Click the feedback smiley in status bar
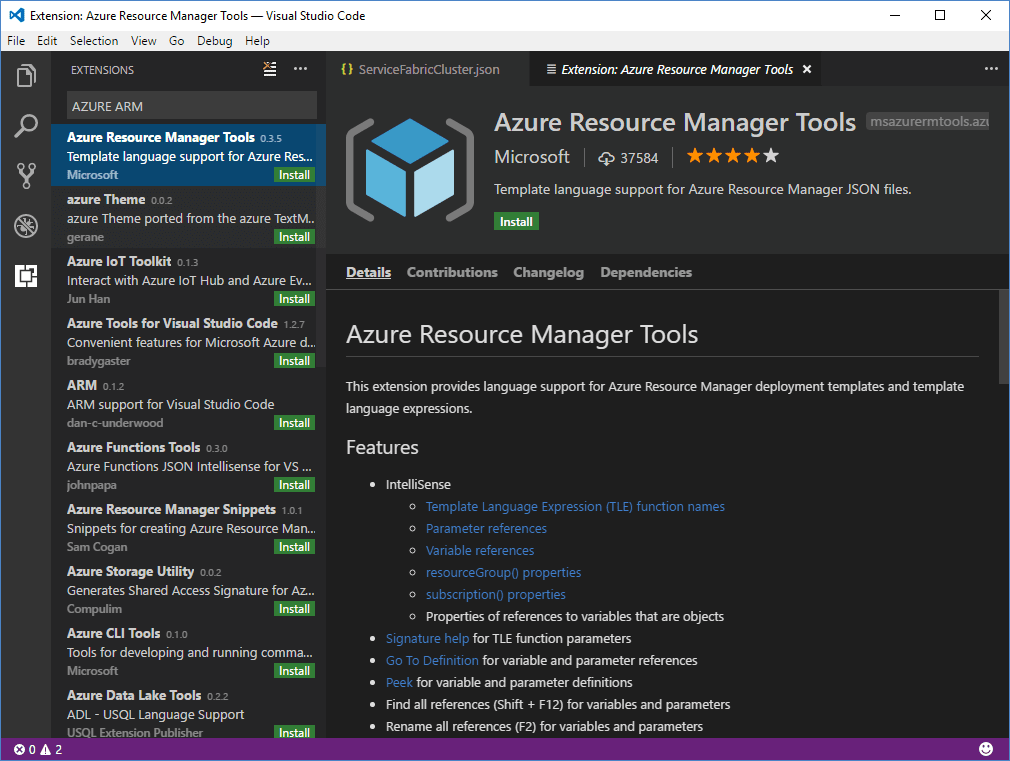This screenshot has height=761, width=1010. click(986, 749)
